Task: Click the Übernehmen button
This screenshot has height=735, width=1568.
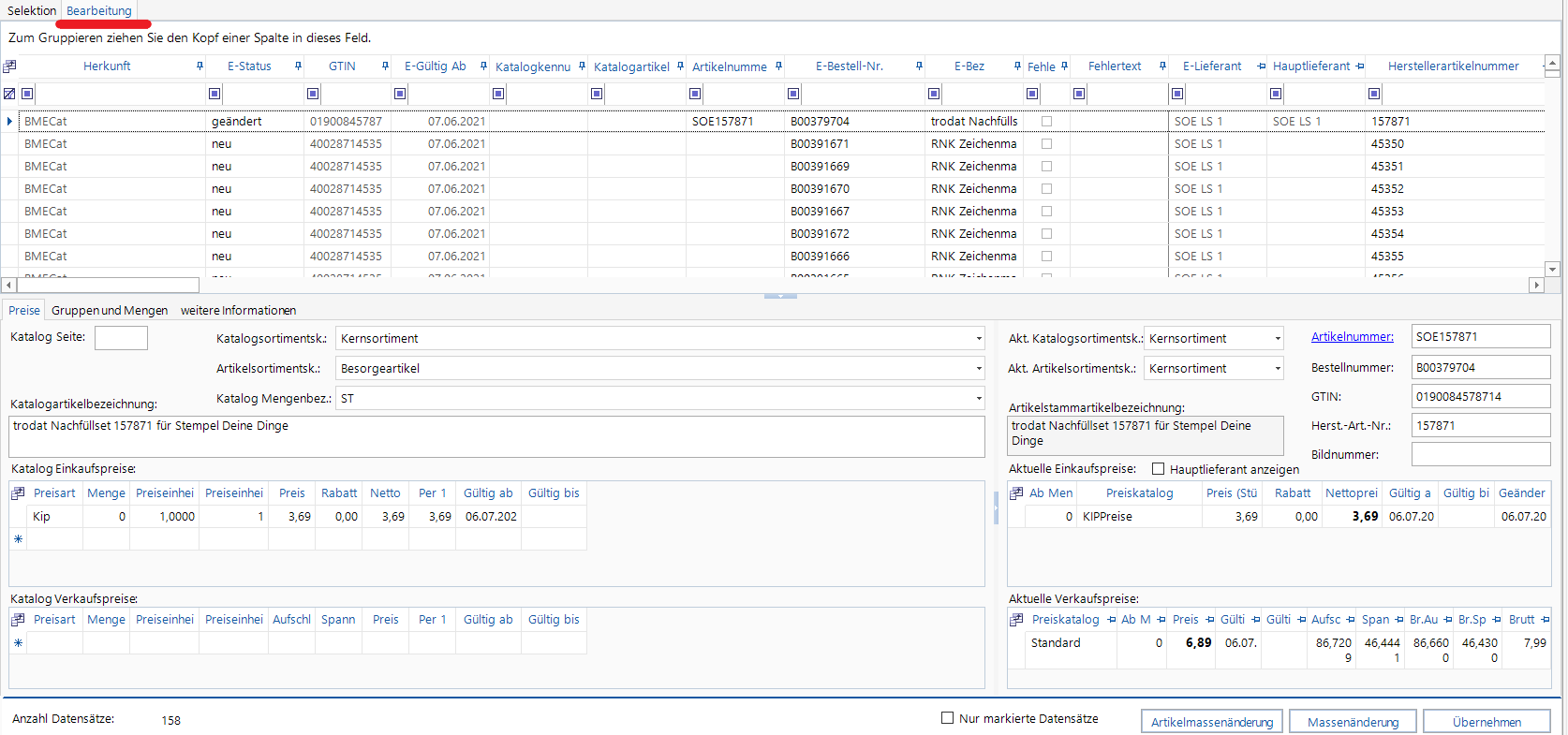Action: [x=1487, y=722]
